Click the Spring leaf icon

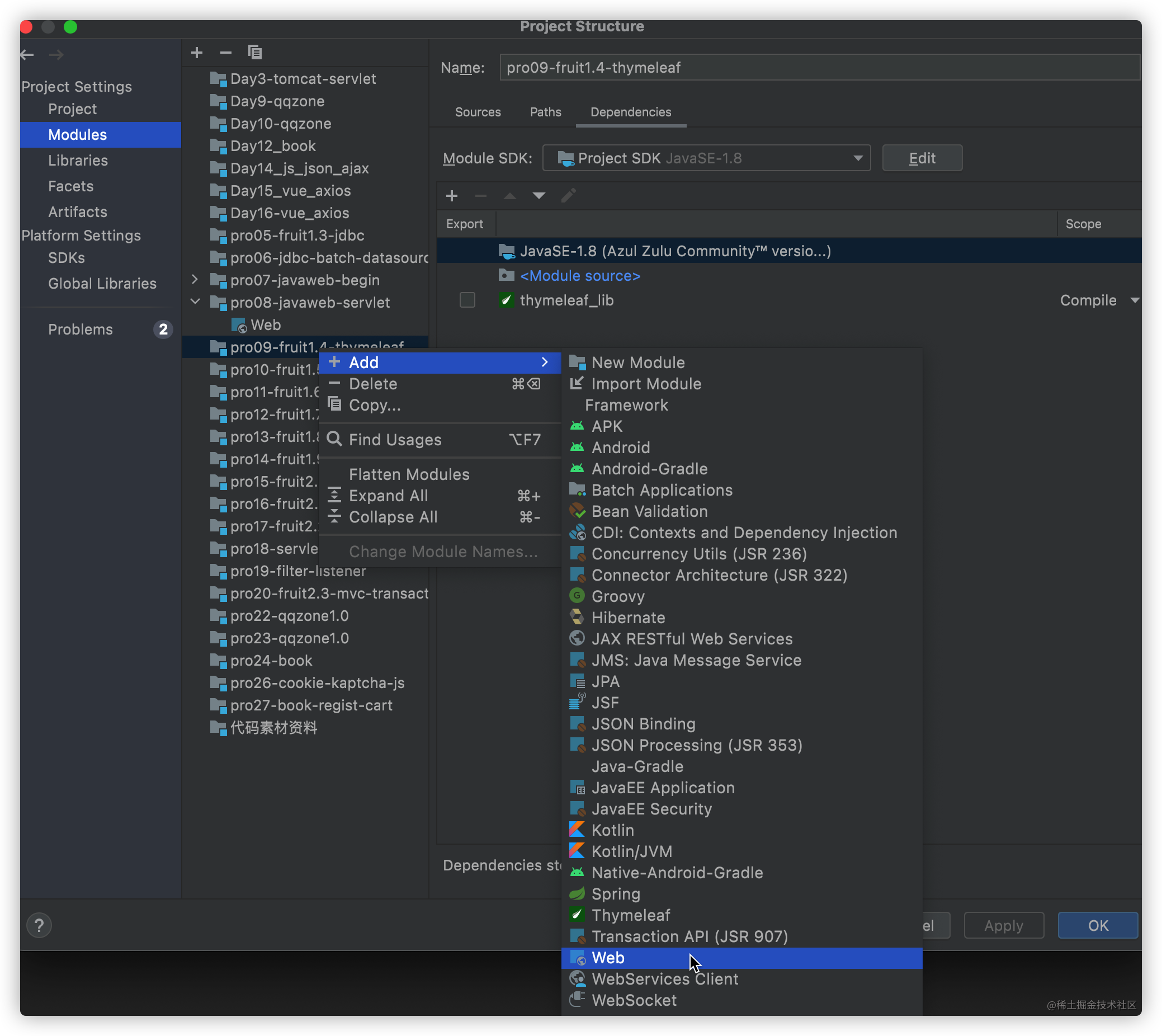coord(577,894)
